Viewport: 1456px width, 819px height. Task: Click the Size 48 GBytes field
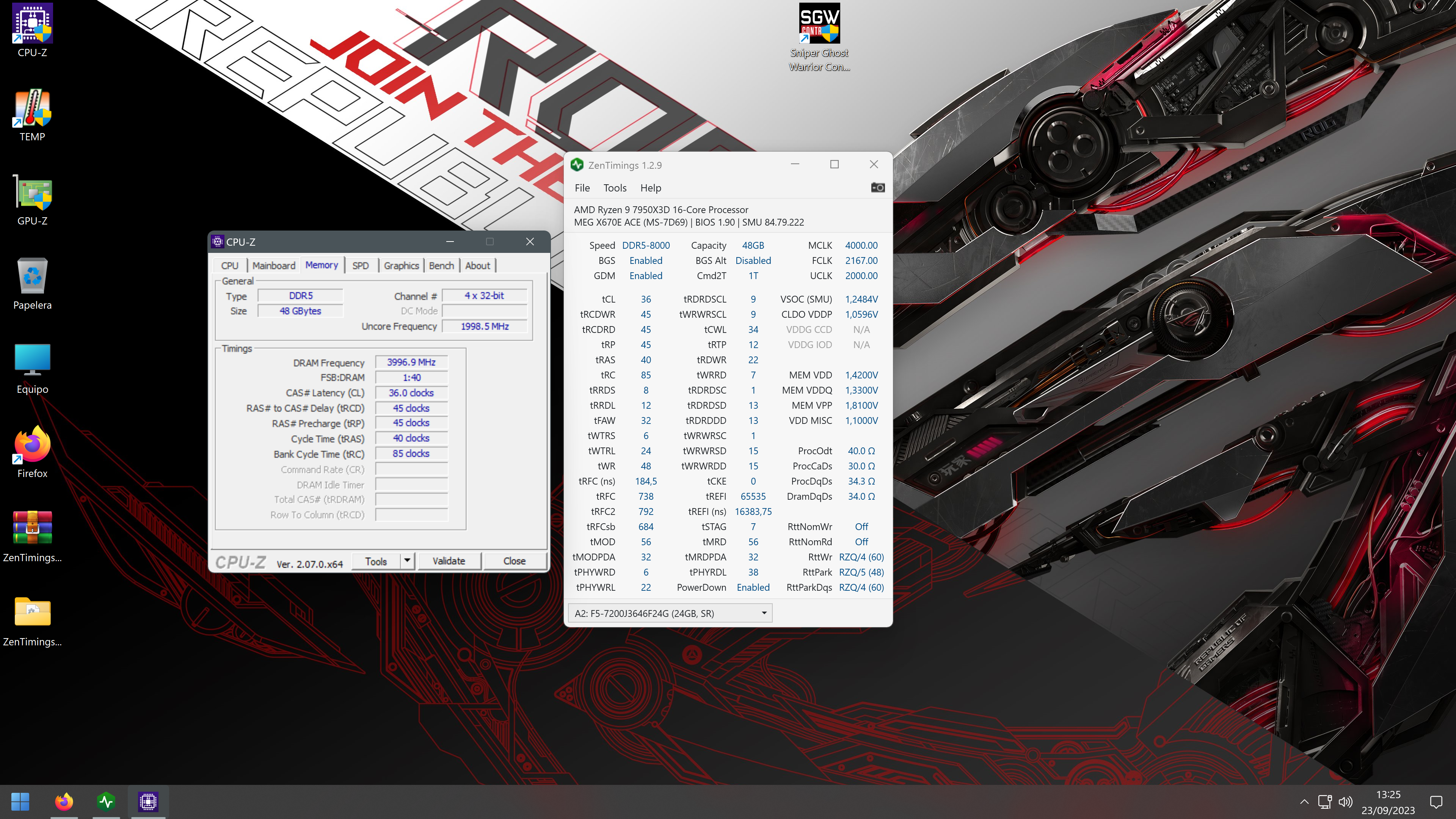click(300, 311)
